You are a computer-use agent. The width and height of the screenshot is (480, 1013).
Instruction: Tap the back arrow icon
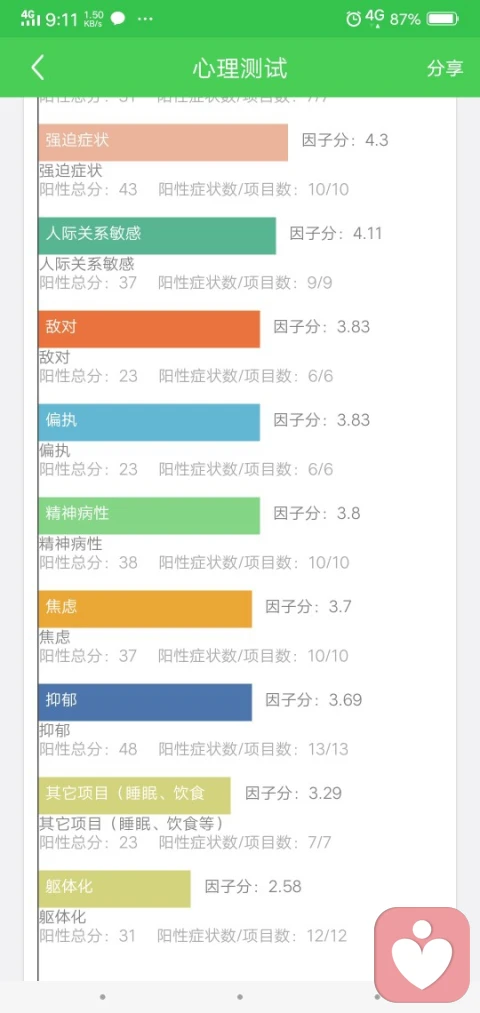[x=37, y=68]
